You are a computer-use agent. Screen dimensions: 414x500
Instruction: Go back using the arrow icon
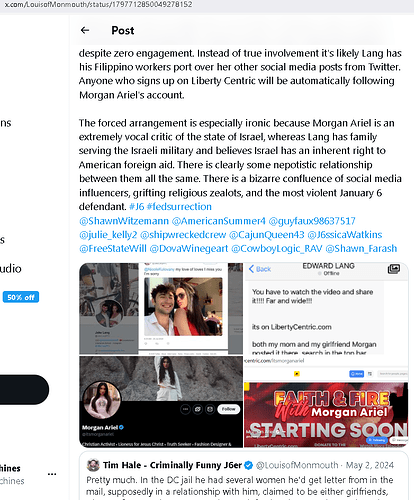[x=85, y=30]
